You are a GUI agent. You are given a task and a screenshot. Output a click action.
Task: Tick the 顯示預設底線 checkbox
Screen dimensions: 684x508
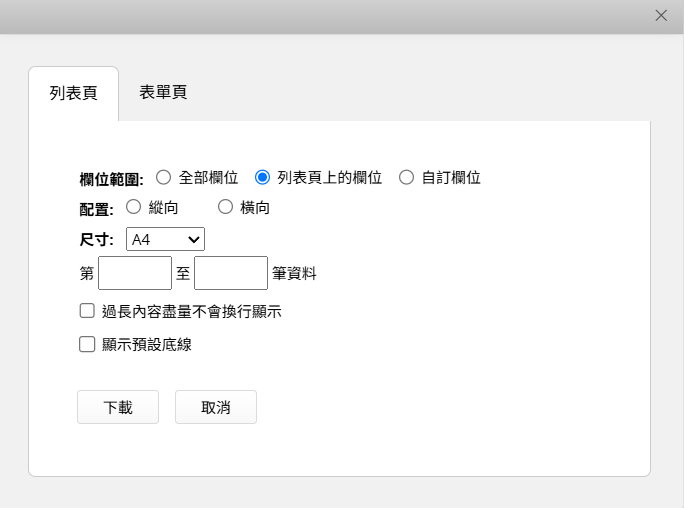87,344
